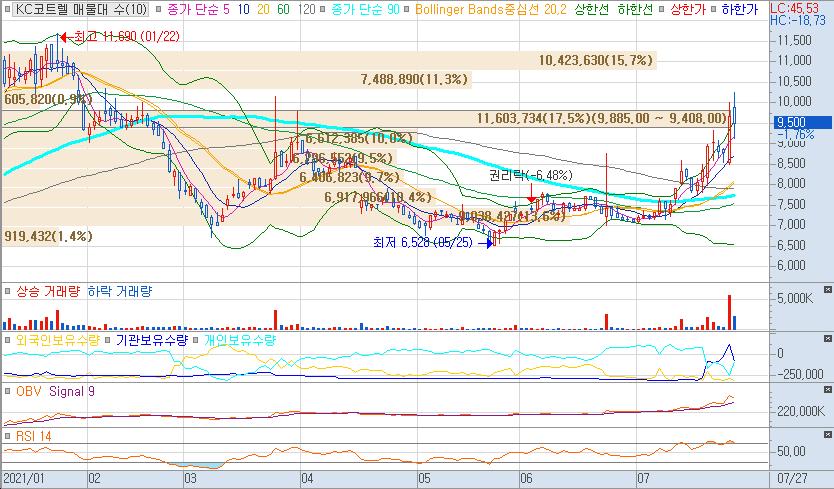Click the 50,00 RSI axis value

pyautogui.click(x=791, y=451)
